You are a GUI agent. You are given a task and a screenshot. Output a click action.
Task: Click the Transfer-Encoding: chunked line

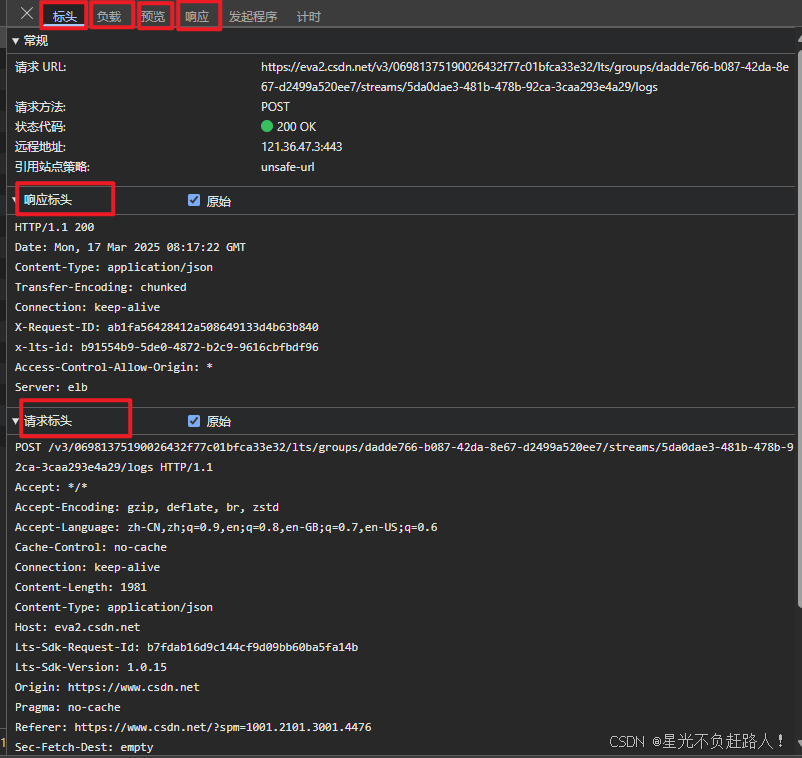point(100,287)
